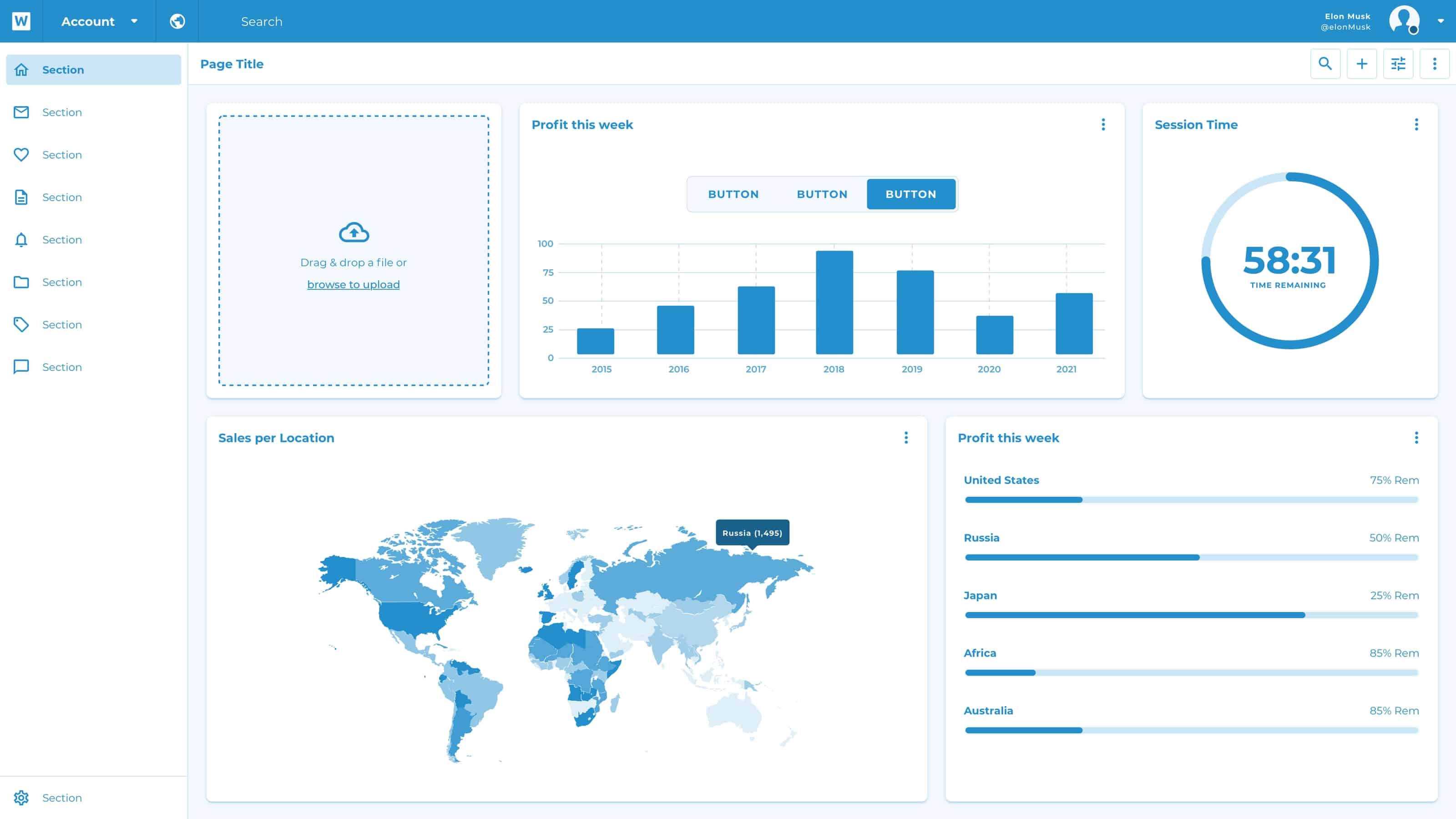Open the filter sliders icon top right
Screen dimensions: 1456x819
click(1398, 64)
